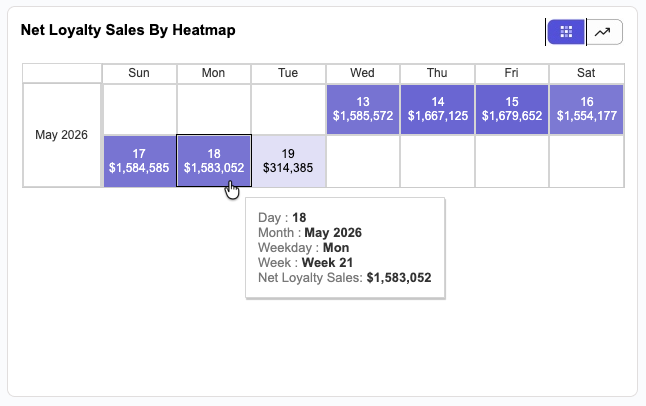Select the May 14 heatmap cell
Screen dimensions: 646x406
coord(438,109)
